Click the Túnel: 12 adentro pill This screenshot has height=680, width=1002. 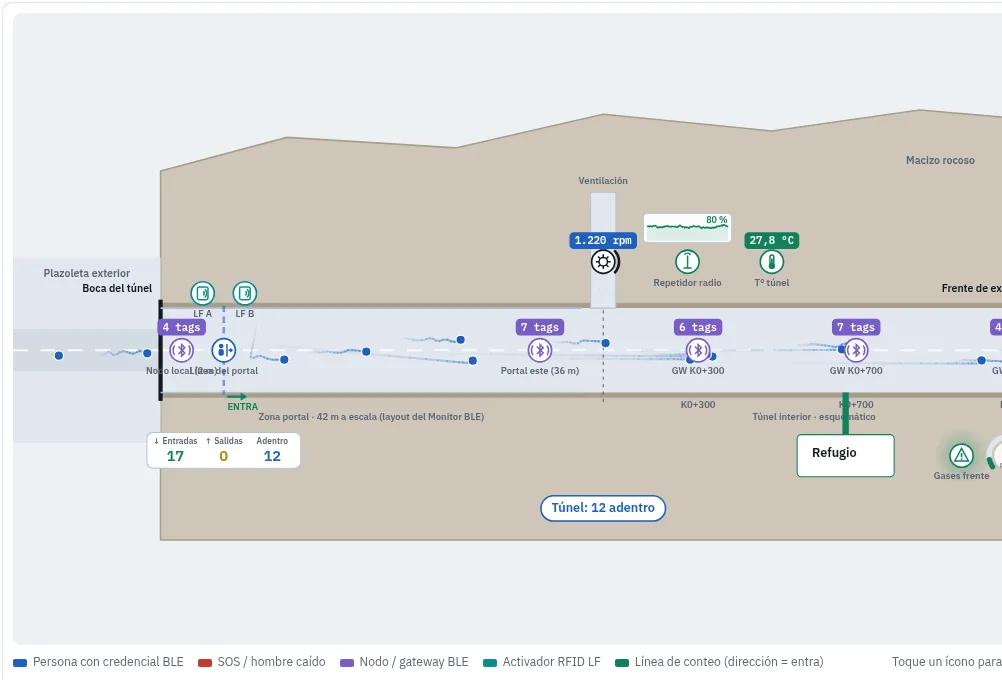pos(603,508)
